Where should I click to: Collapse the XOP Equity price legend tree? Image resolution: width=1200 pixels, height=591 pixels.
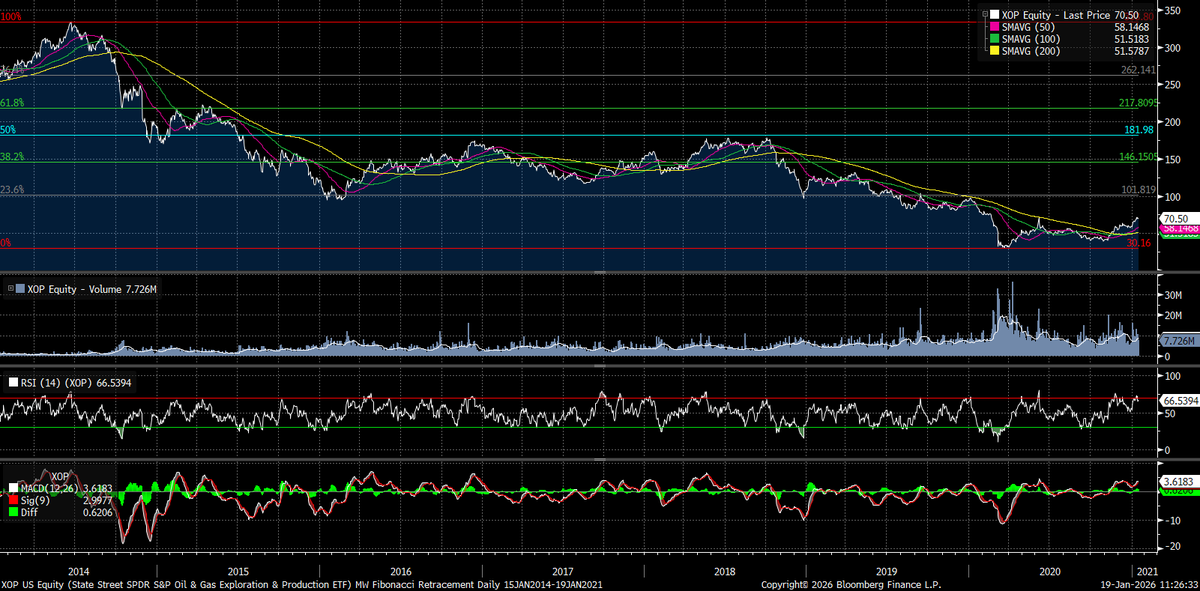(984, 15)
